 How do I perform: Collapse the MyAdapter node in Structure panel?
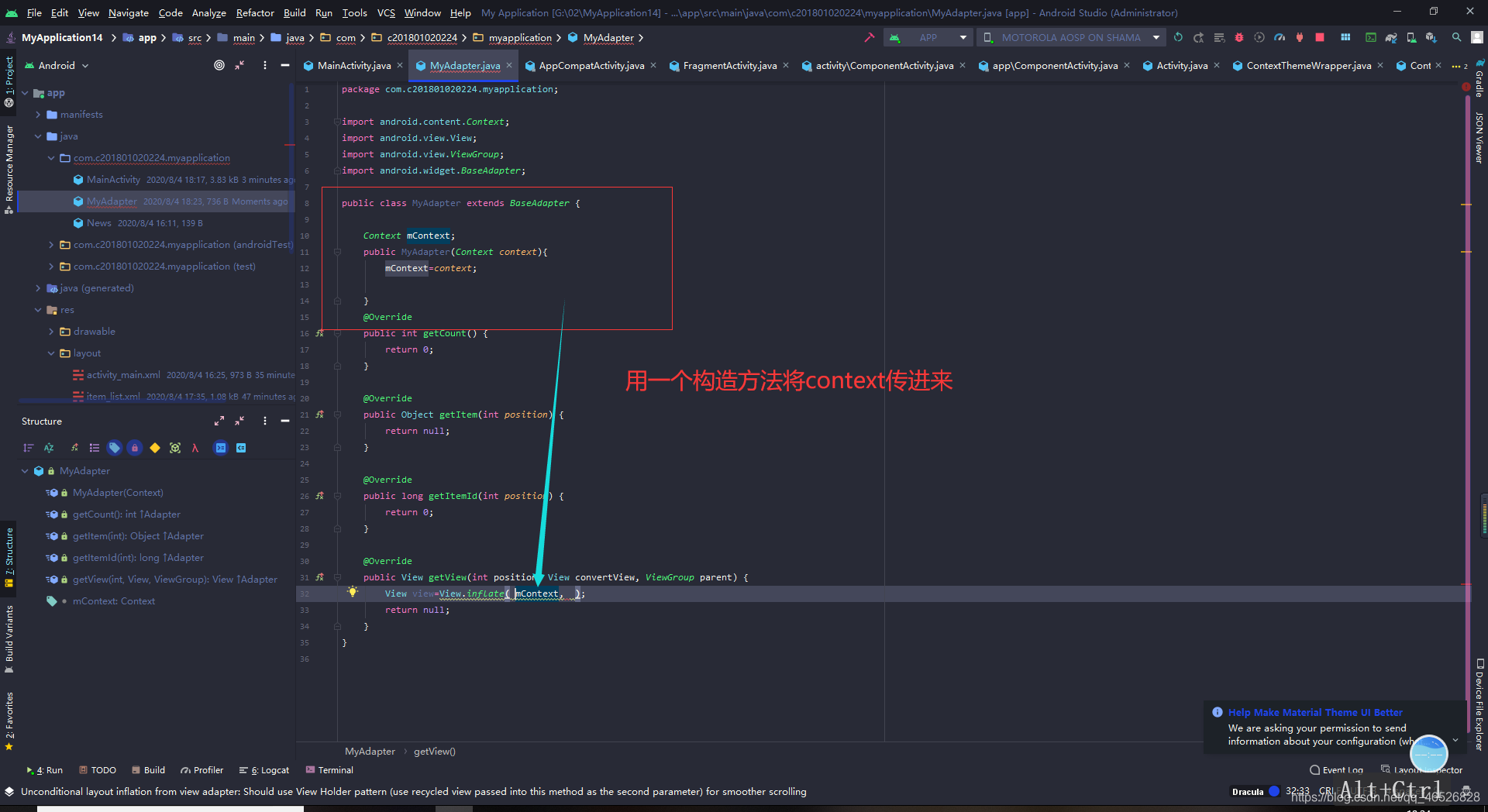click(25, 471)
